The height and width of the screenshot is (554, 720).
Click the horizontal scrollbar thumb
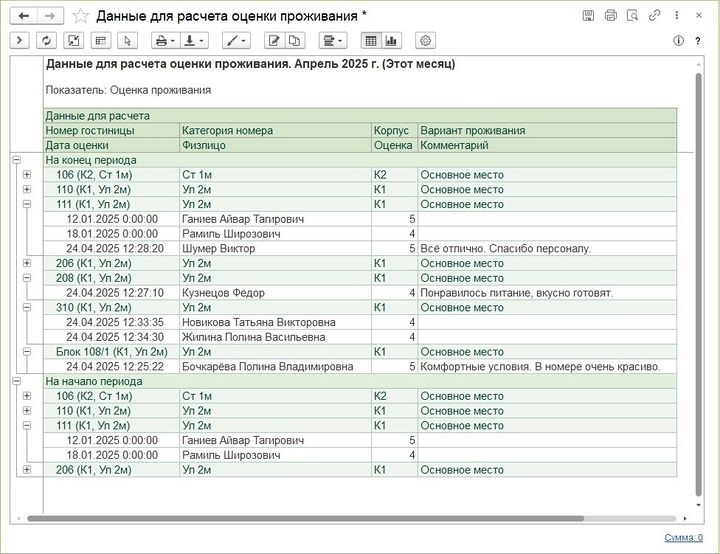[305, 519]
